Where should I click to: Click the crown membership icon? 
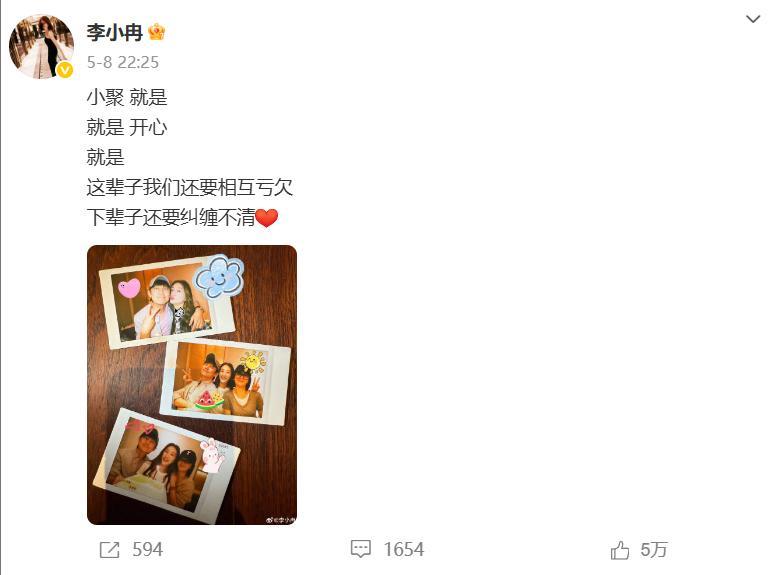click(156, 32)
